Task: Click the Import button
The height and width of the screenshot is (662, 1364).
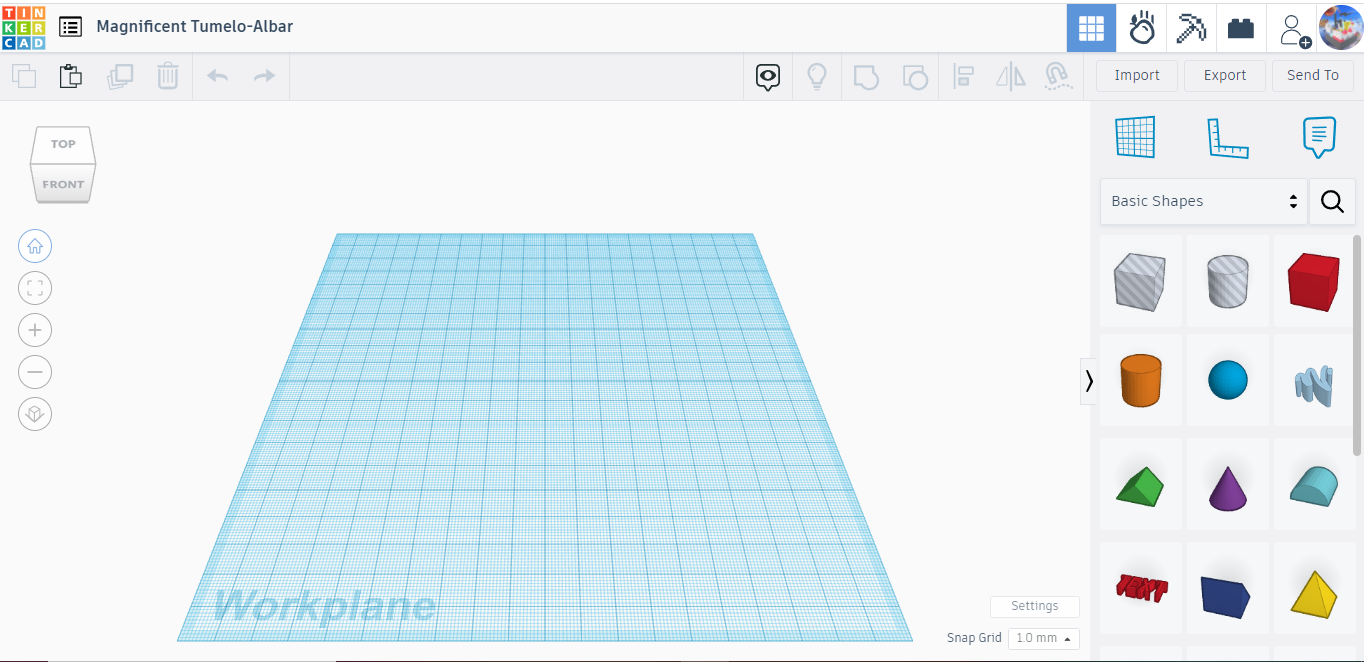Action: (1137, 76)
